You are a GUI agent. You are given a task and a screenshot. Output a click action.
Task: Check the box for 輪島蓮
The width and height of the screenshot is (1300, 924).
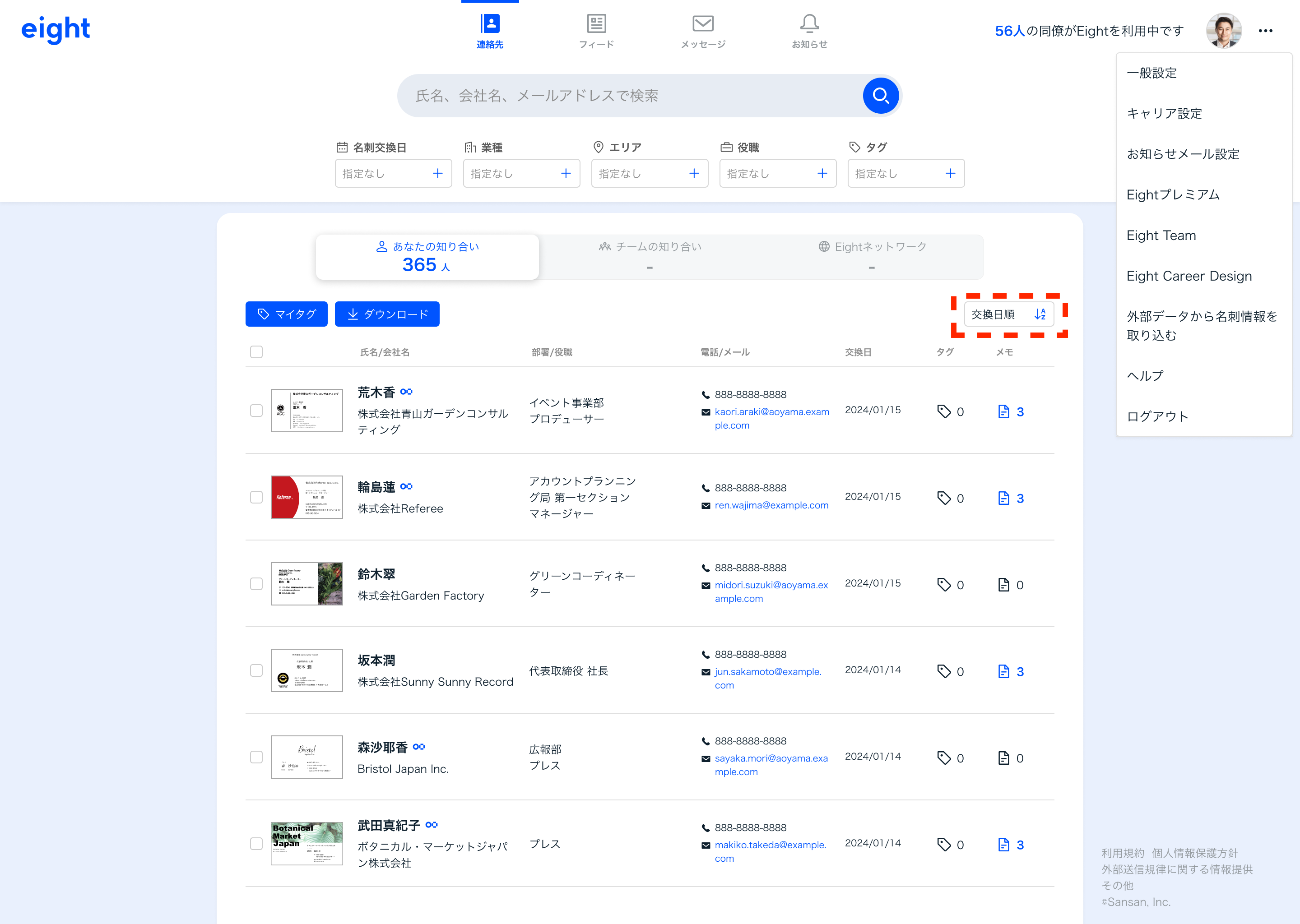[x=256, y=497]
